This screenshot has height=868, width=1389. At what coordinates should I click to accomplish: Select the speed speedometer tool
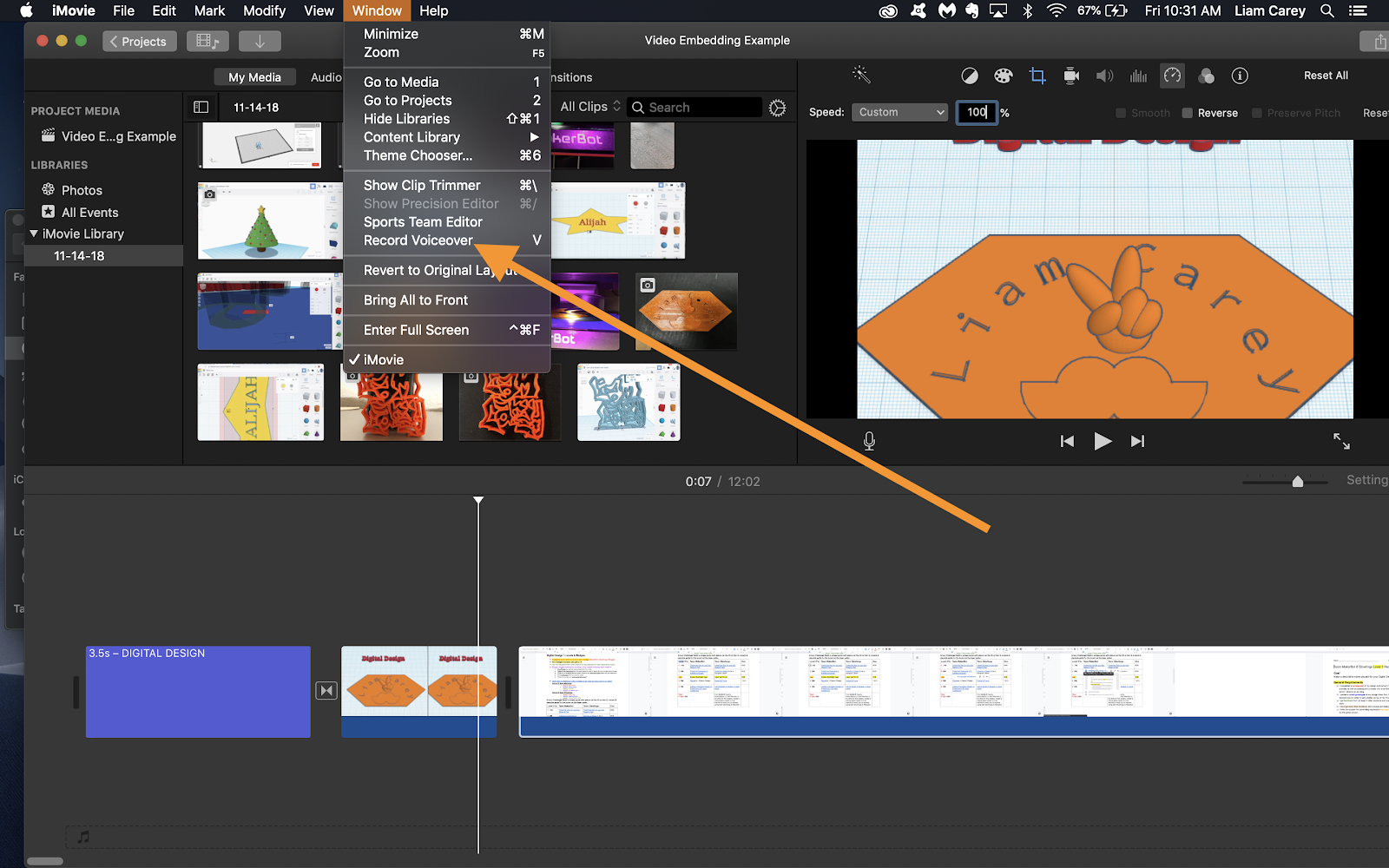click(x=1173, y=76)
